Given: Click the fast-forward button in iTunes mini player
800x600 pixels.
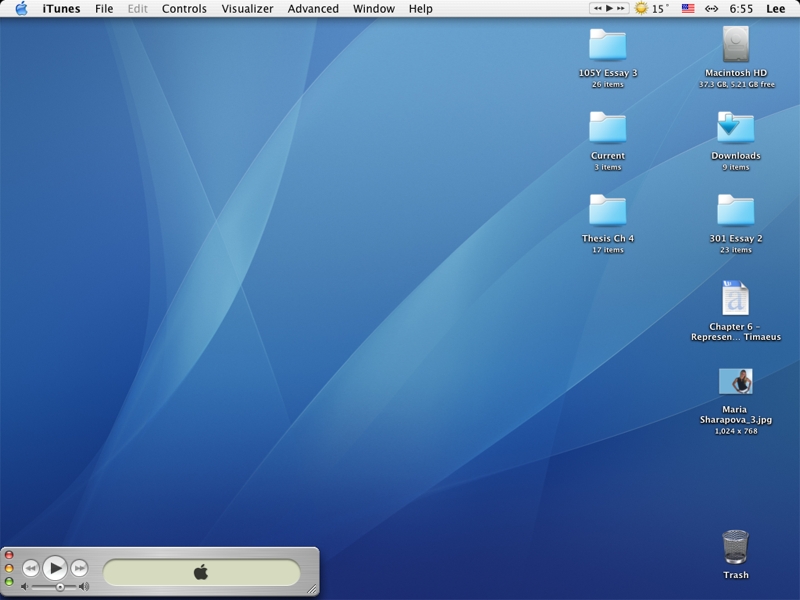Looking at the screenshot, I should coord(79,568).
